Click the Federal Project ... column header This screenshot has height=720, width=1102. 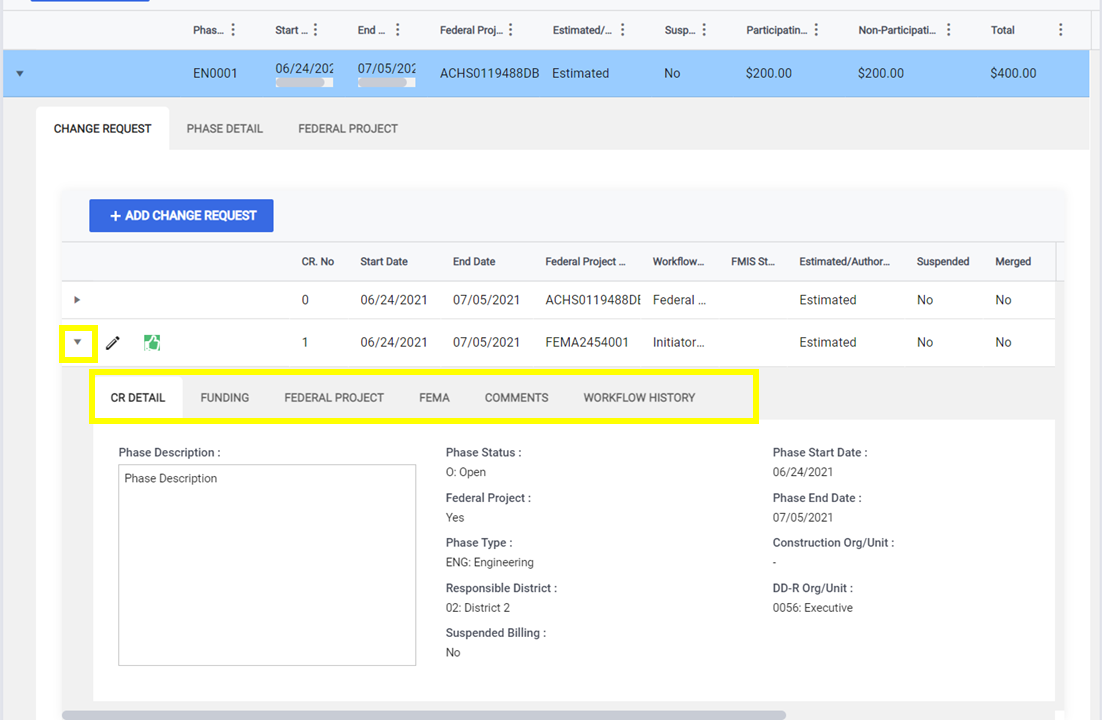(x=585, y=262)
